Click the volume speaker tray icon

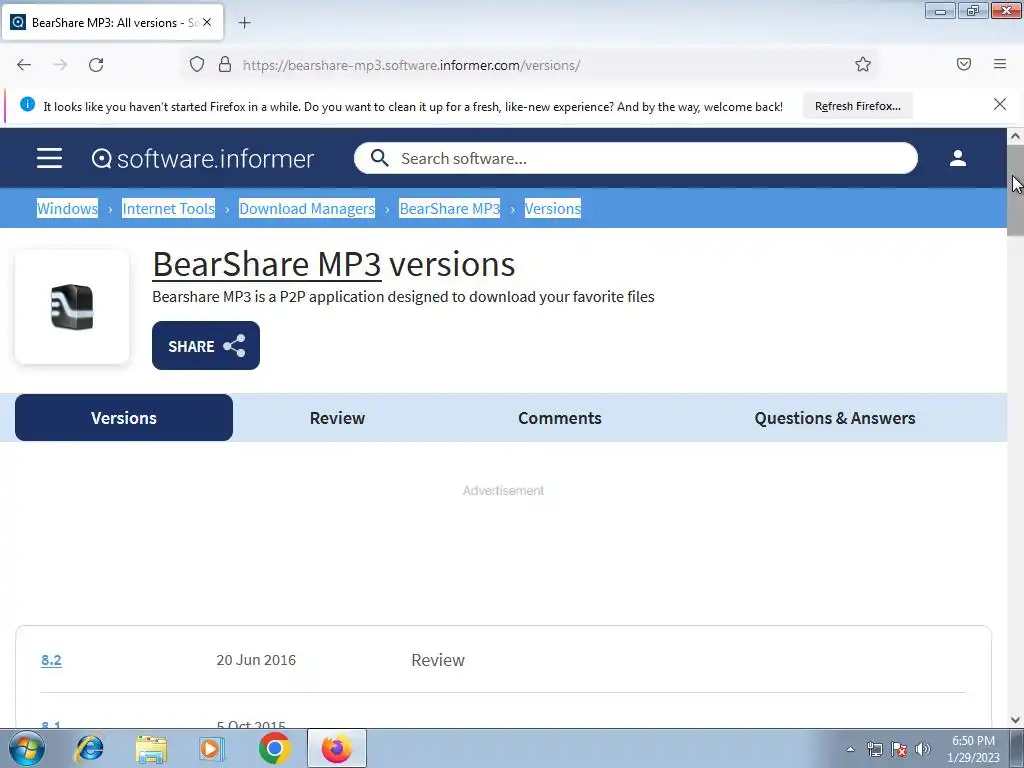[923, 749]
